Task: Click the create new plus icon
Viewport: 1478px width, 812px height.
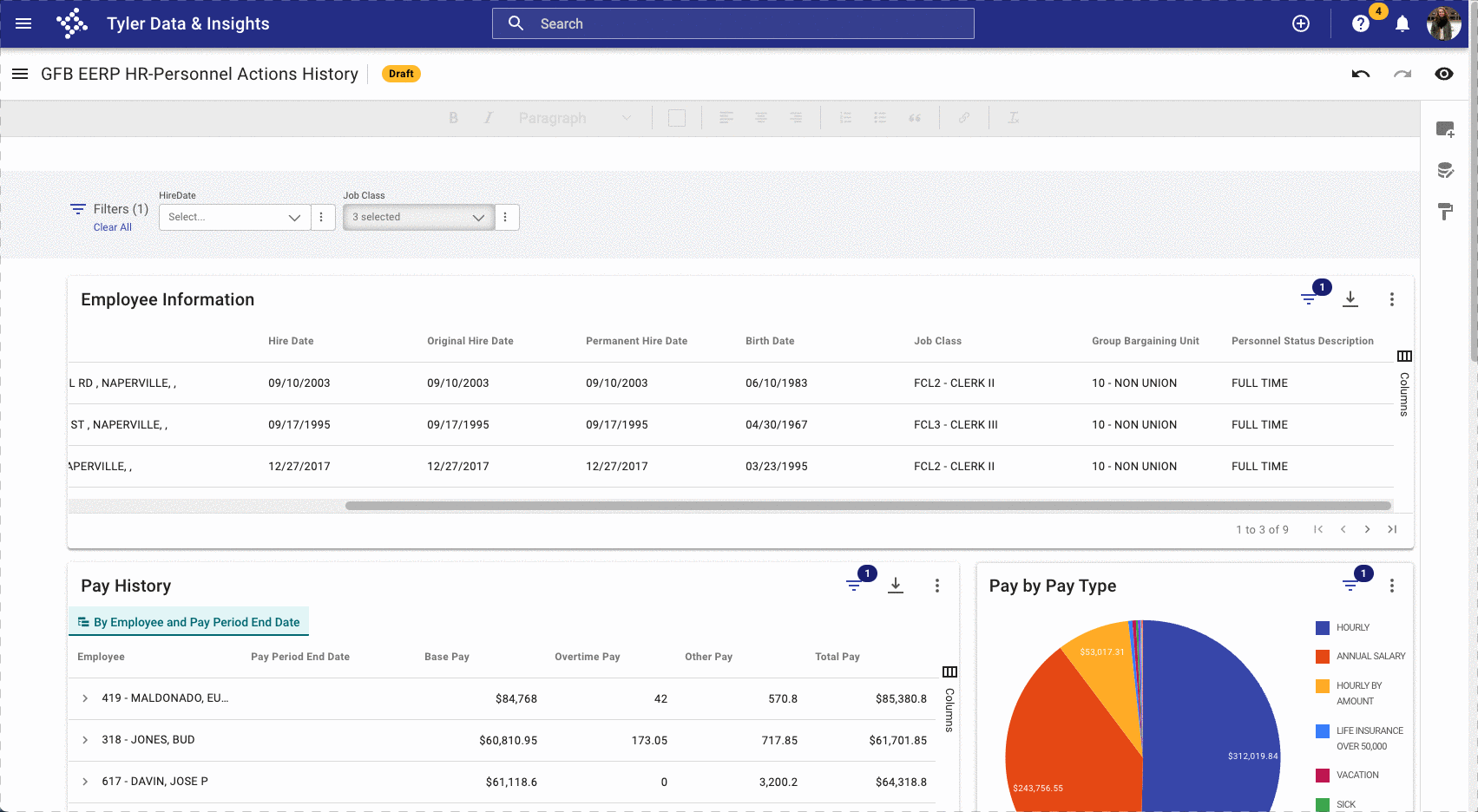Action: [1300, 23]
